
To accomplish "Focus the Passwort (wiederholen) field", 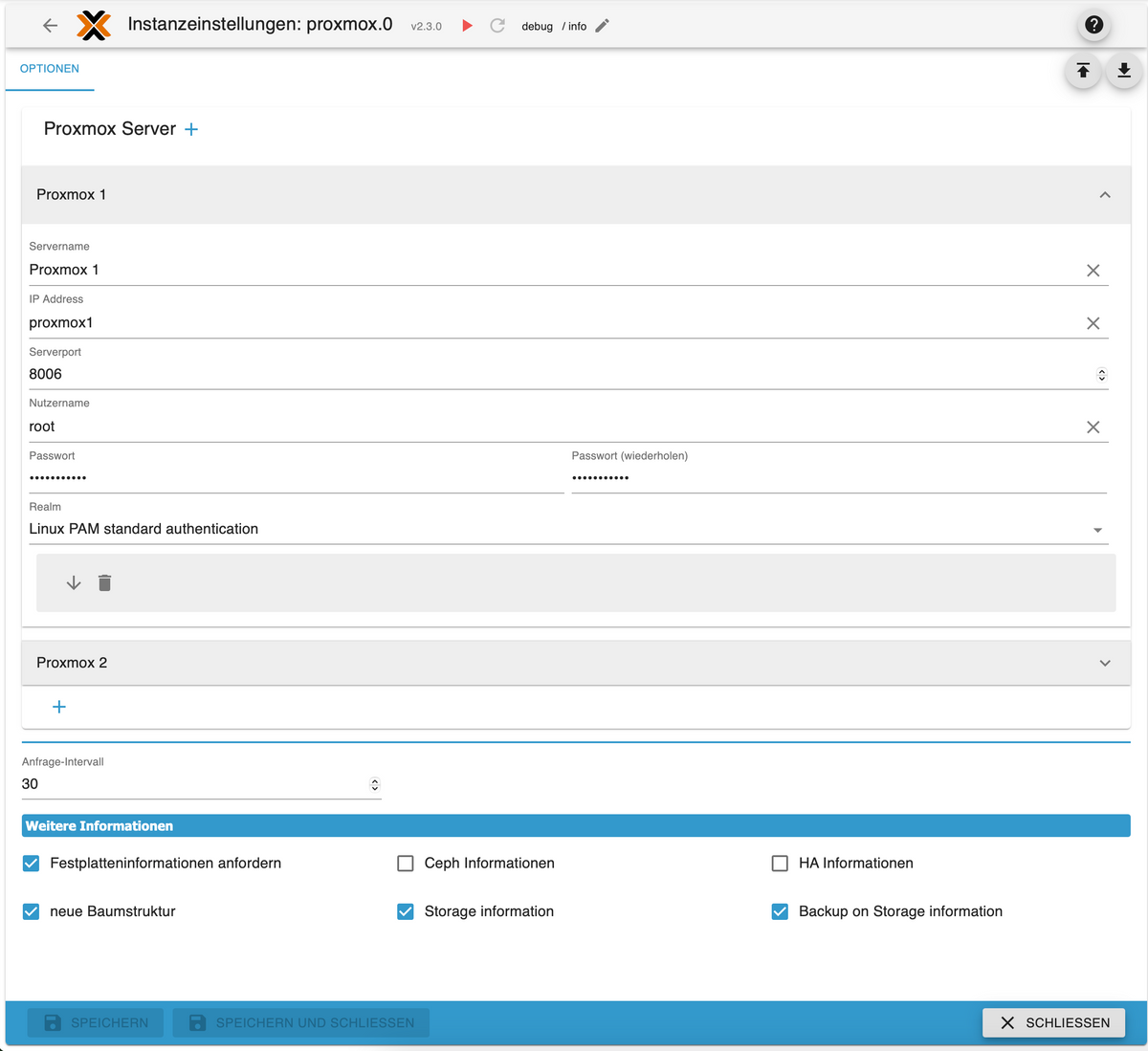I will pos(839,478).
